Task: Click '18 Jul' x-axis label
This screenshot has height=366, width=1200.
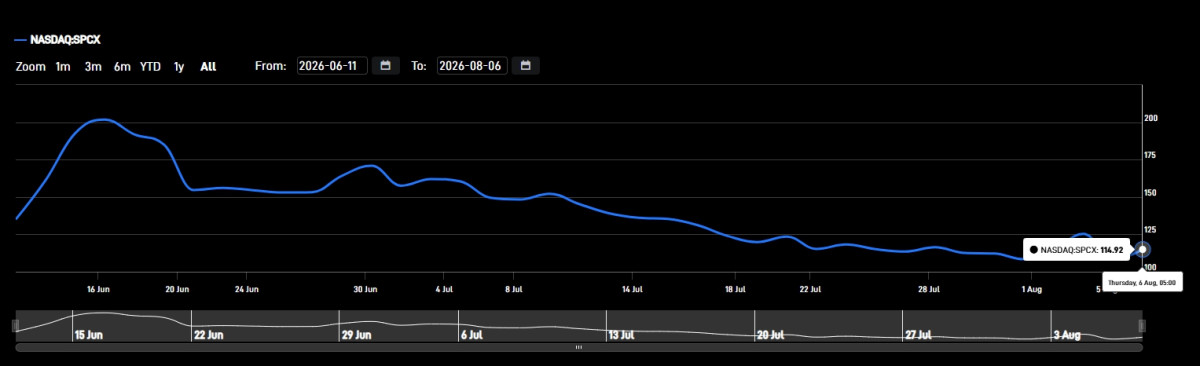Action: point(735,289)
